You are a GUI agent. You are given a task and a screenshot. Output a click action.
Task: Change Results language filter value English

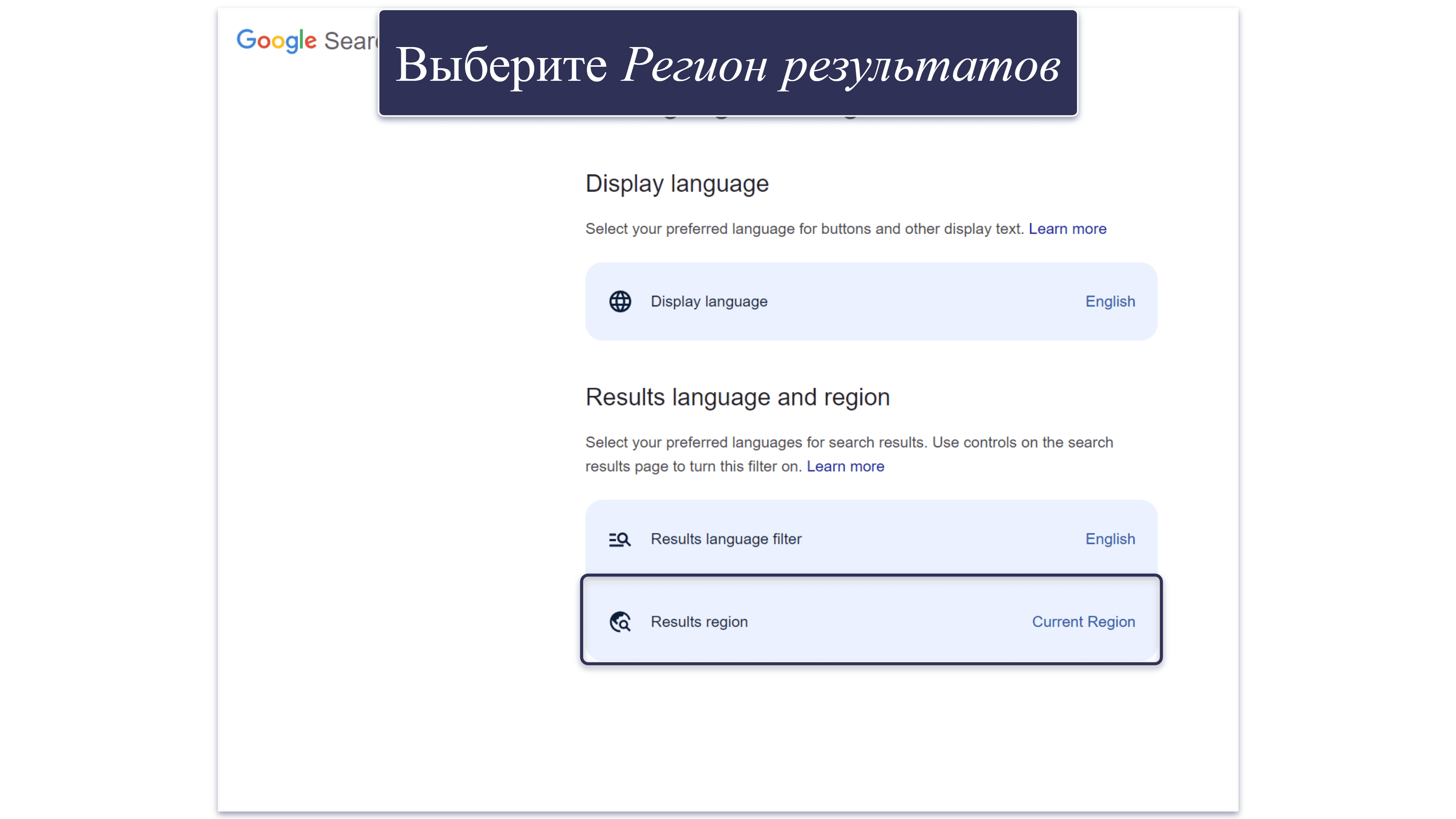(x=1110, y=539)
